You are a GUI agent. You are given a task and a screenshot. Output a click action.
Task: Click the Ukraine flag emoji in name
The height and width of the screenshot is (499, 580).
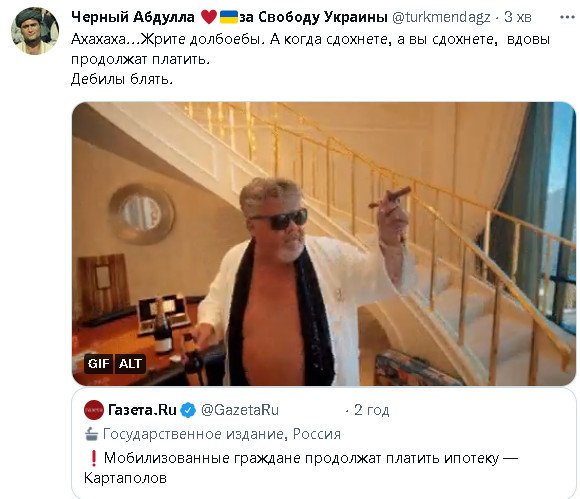(x=229, y=17)
